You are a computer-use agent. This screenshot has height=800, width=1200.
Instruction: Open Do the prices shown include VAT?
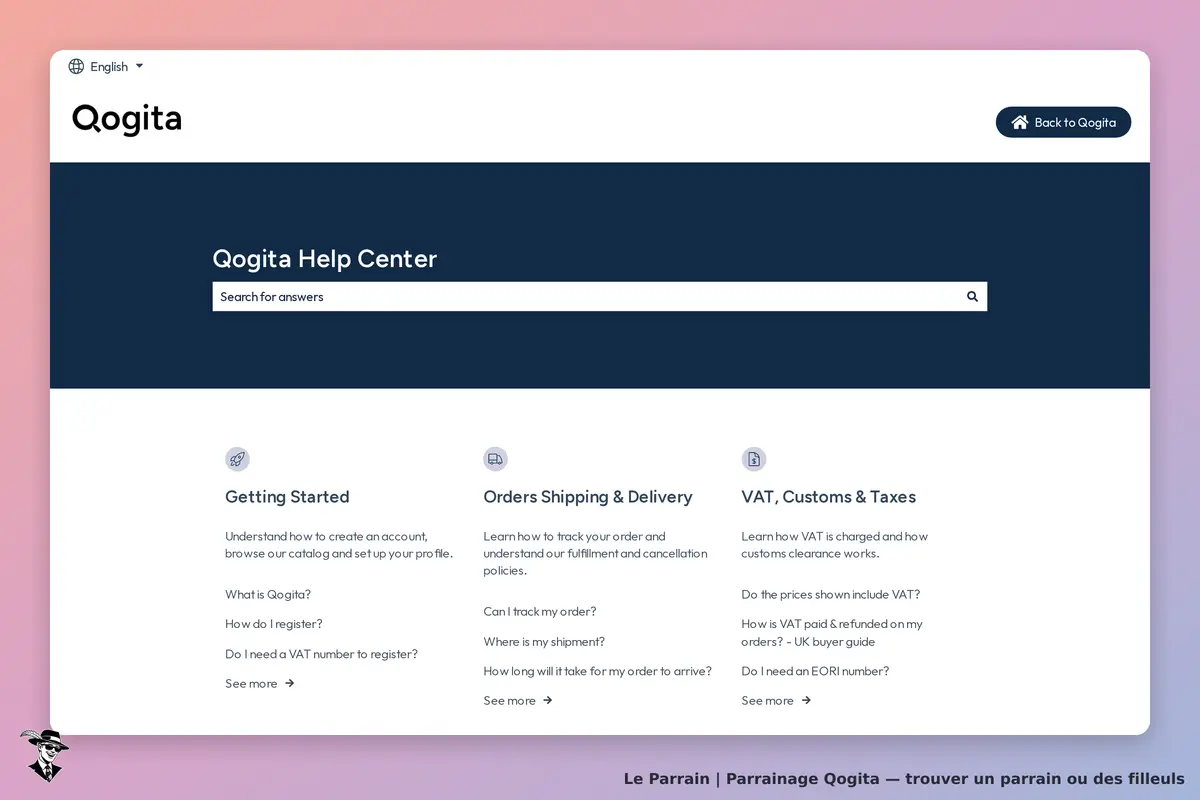coord(831,594)
